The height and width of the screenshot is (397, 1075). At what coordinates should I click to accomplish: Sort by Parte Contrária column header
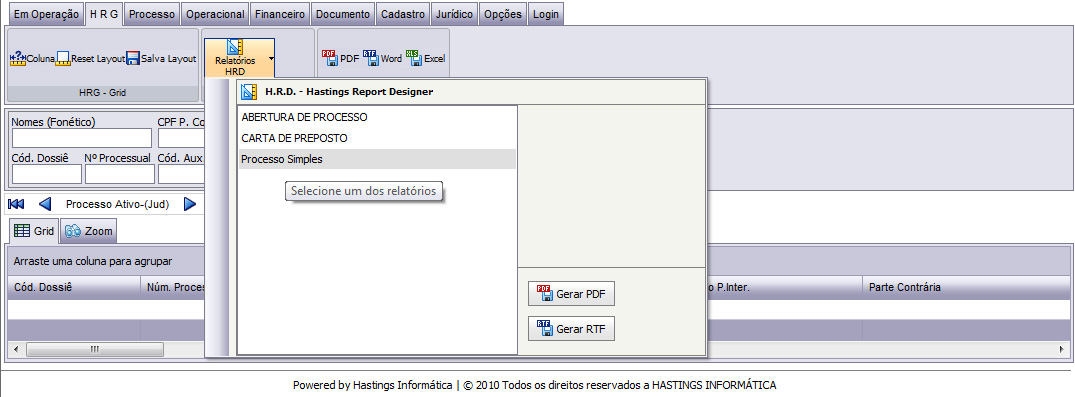click(965, 287)
